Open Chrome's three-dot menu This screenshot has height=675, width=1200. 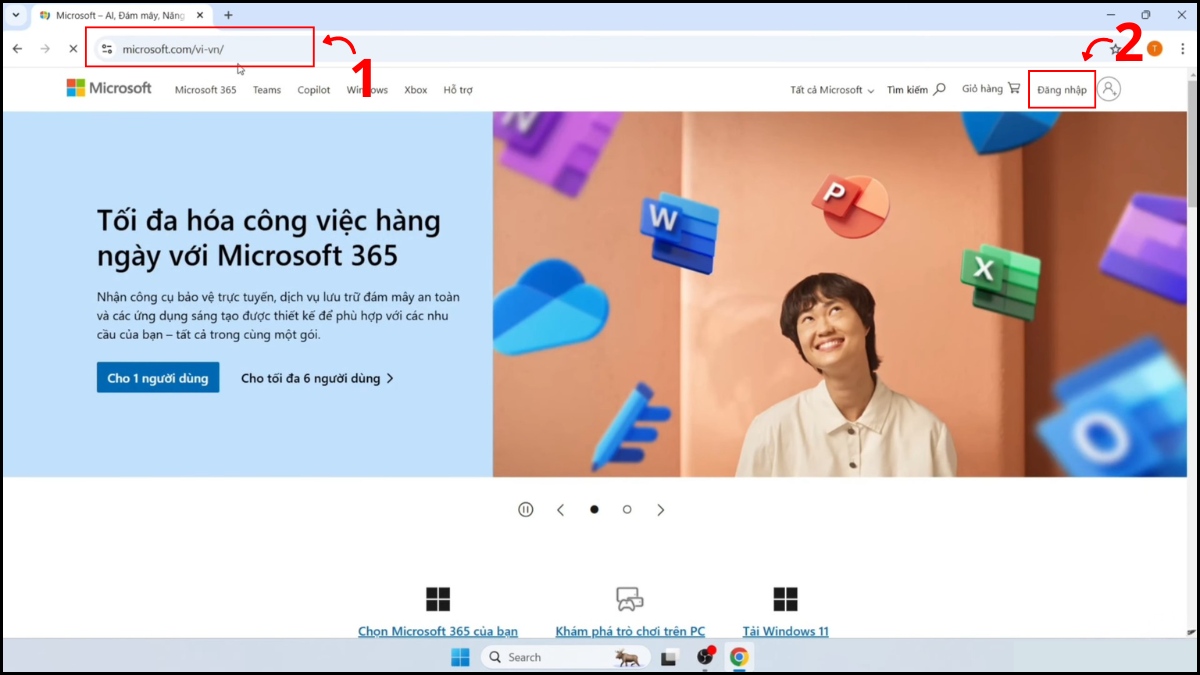pos(1183,48)
